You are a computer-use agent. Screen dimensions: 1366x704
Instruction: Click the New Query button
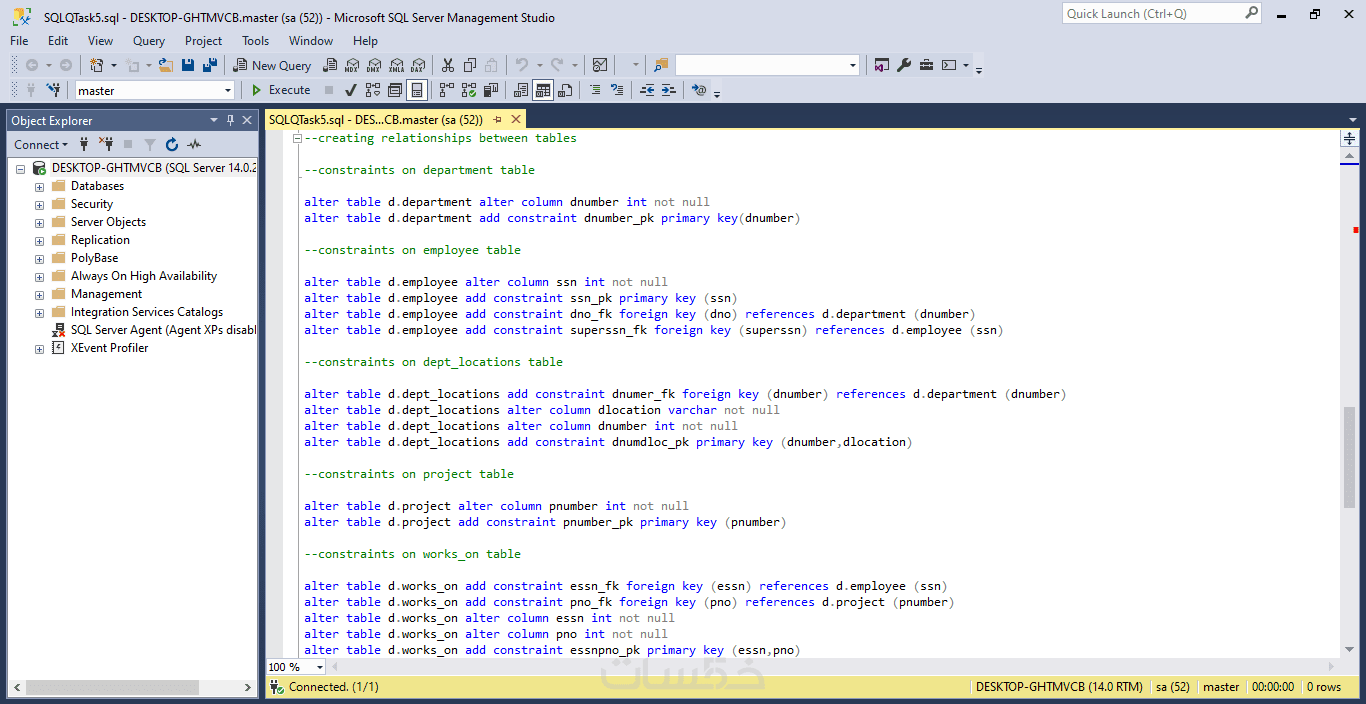point(272,65)
